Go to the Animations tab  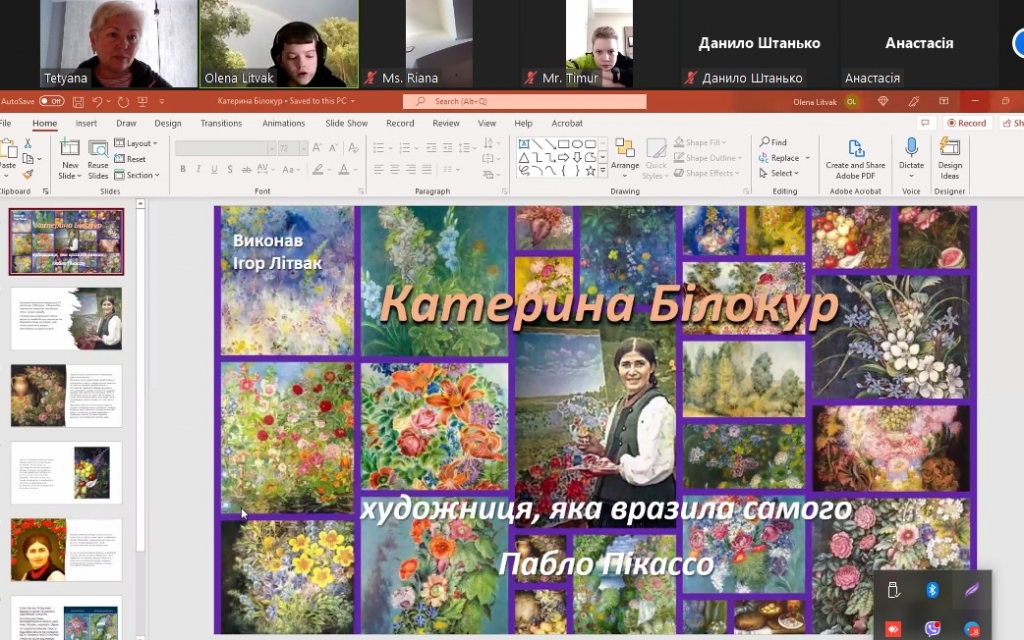(x=283, y=123)
